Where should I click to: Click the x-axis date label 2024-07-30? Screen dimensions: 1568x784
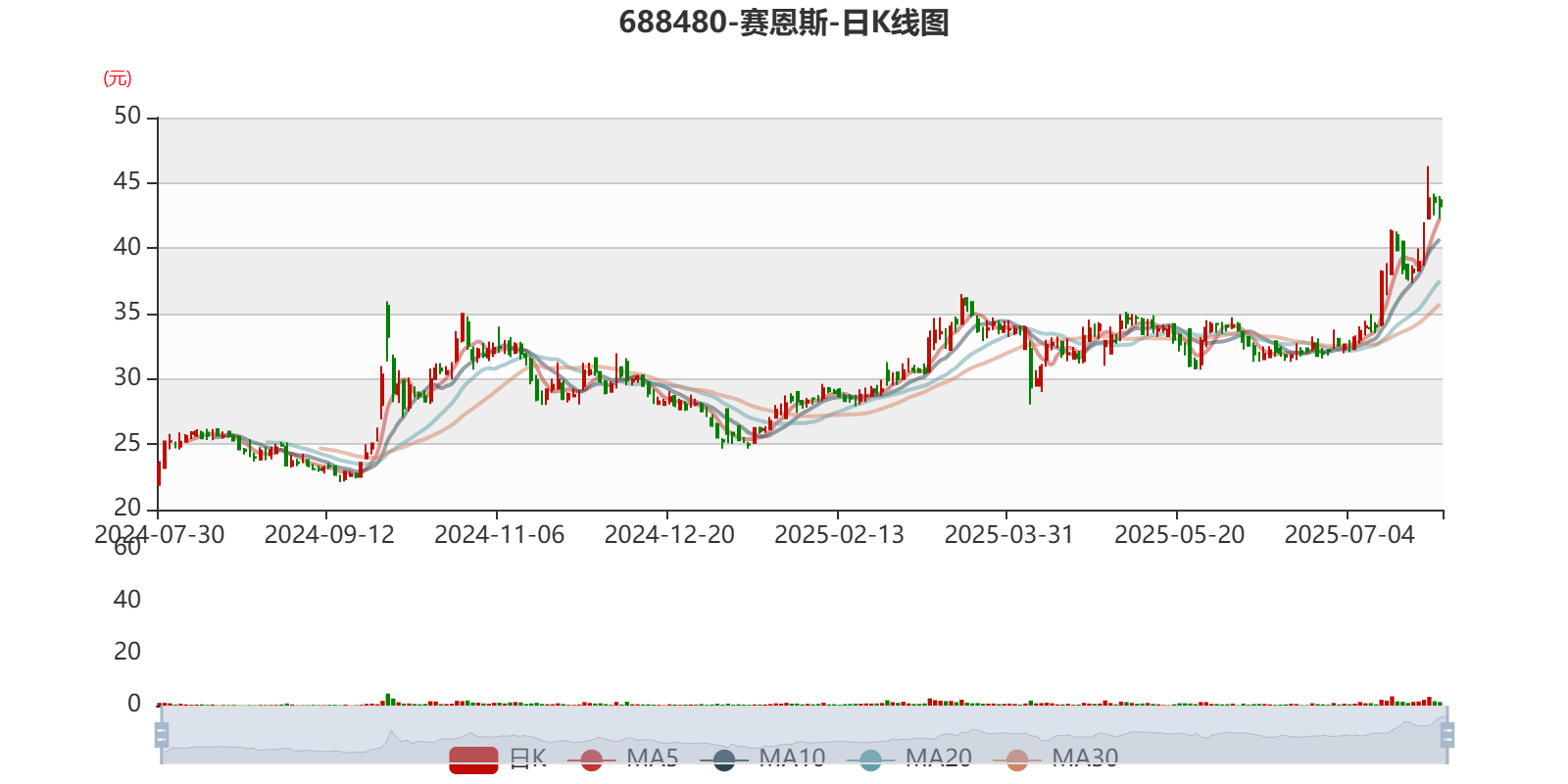click(x=159, y=535)
